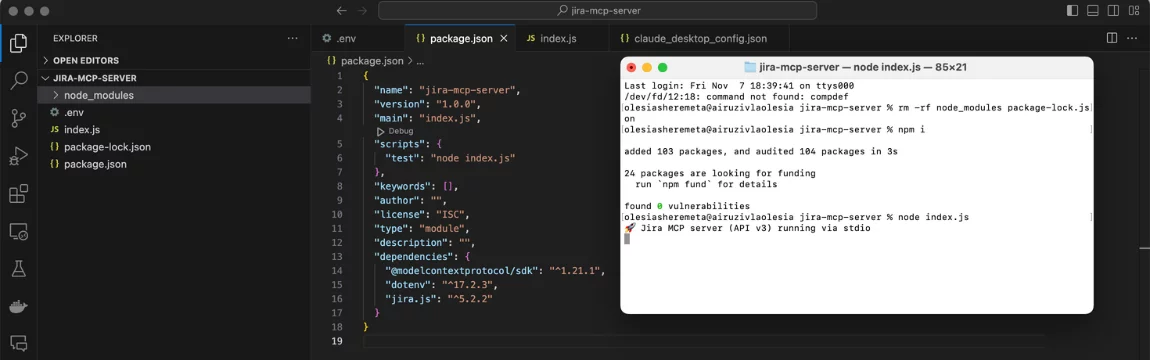Click the jira-mcp-server command center search
Viewport: 1150px width, 360px height.
pos(597,10)
